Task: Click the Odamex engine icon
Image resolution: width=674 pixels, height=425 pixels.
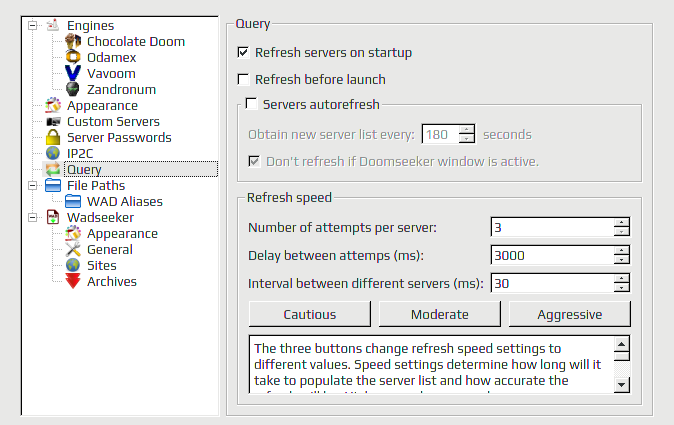Action: click(x=73, y=57)
